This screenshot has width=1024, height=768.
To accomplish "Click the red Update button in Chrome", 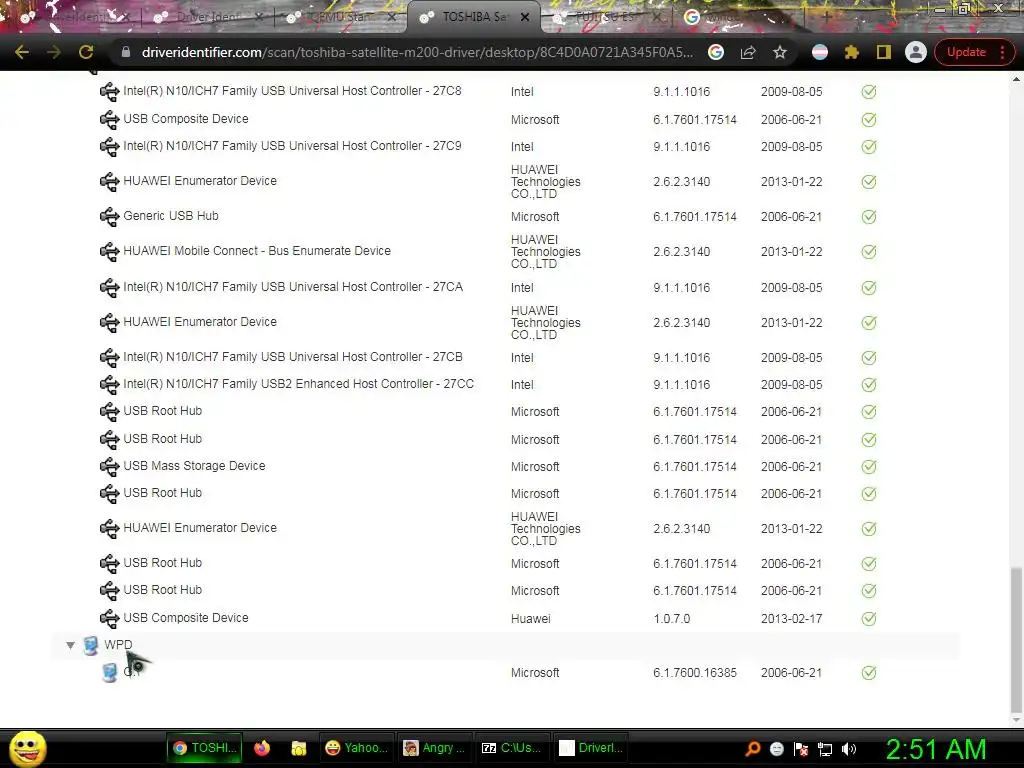I will click(x=972, y=52).
